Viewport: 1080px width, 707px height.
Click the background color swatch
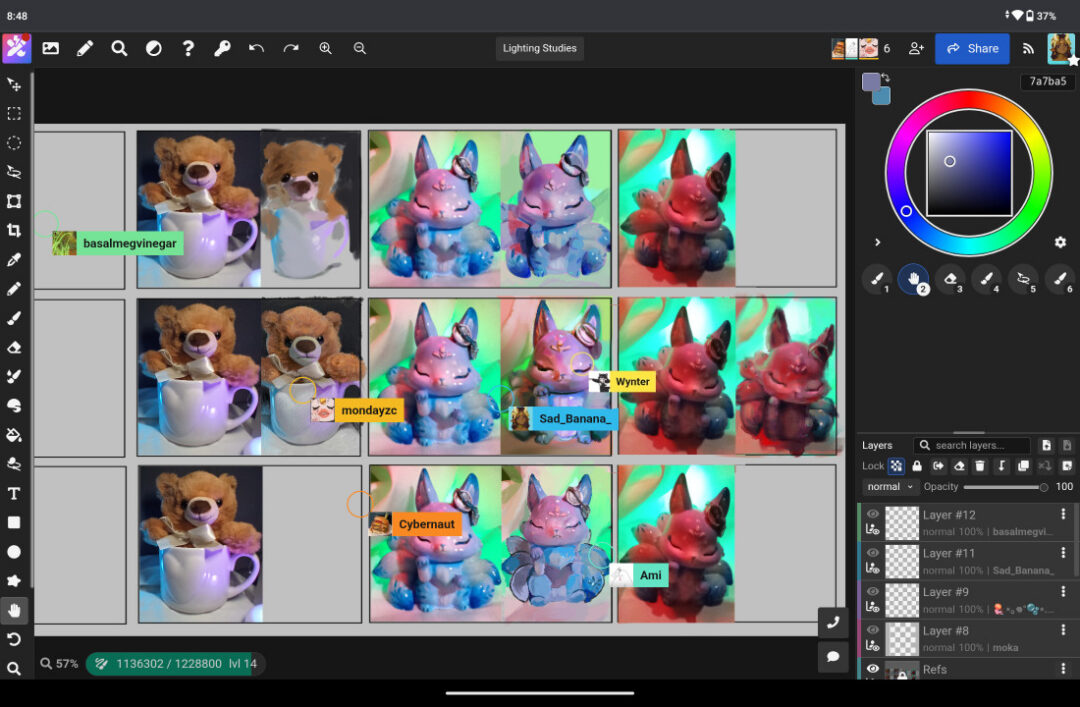pos(883,97)
